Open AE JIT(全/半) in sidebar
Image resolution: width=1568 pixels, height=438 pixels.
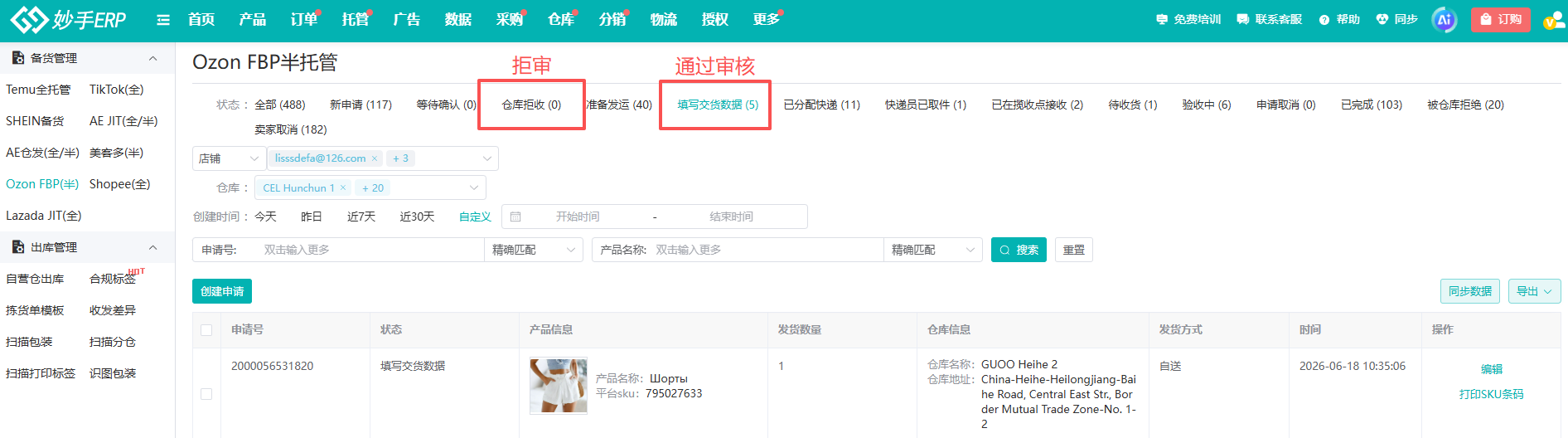123,121
